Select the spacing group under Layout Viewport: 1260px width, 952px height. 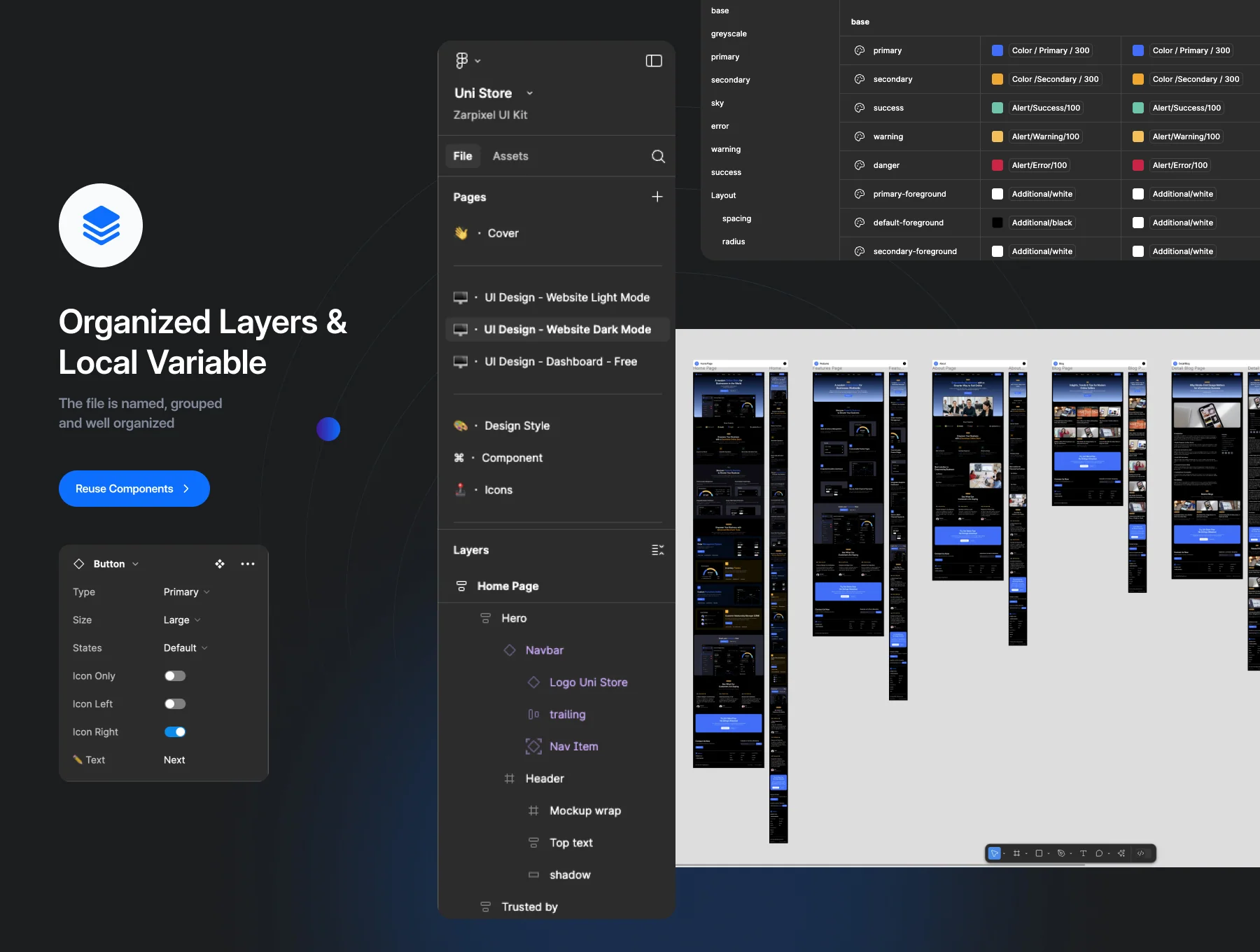[736, 218]
